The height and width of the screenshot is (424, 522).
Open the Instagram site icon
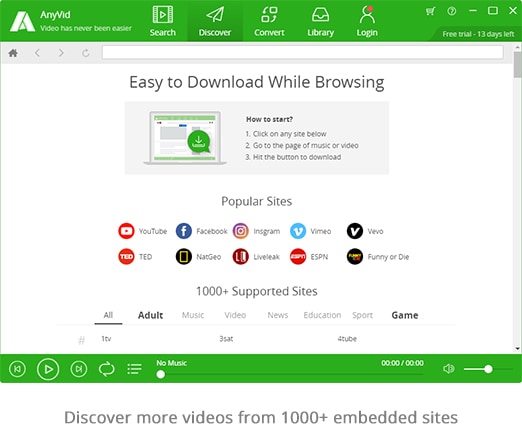[x=241, y=231]
